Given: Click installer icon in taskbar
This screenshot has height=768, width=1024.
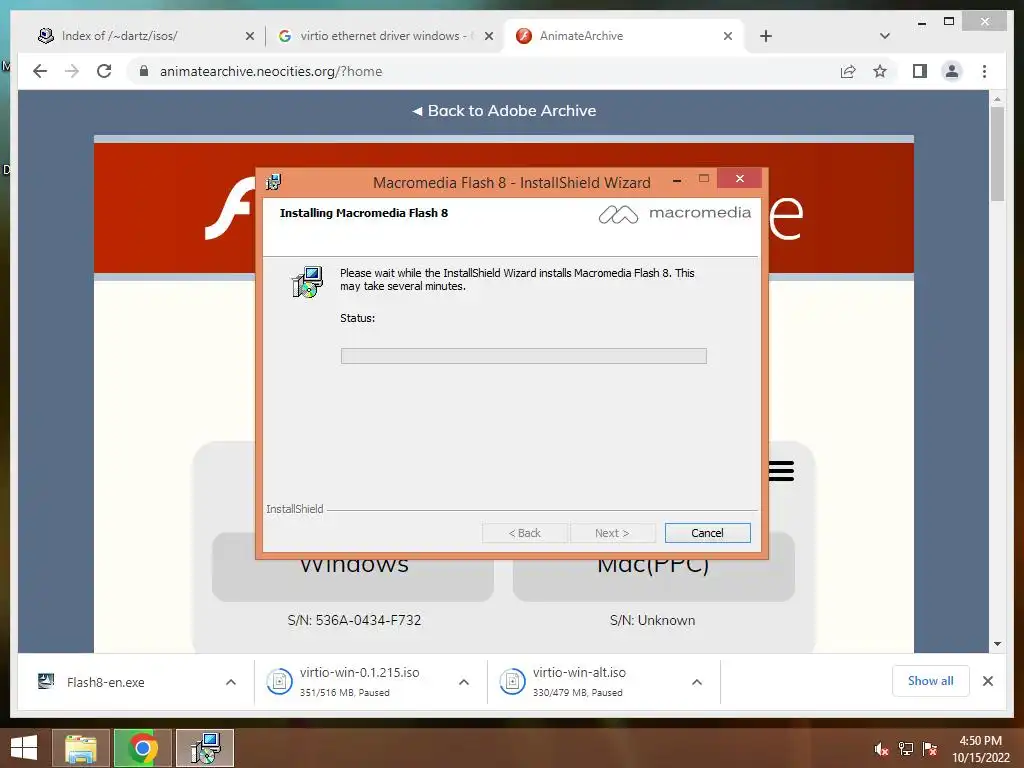Looking at the screenshot, I should (205, 748).
